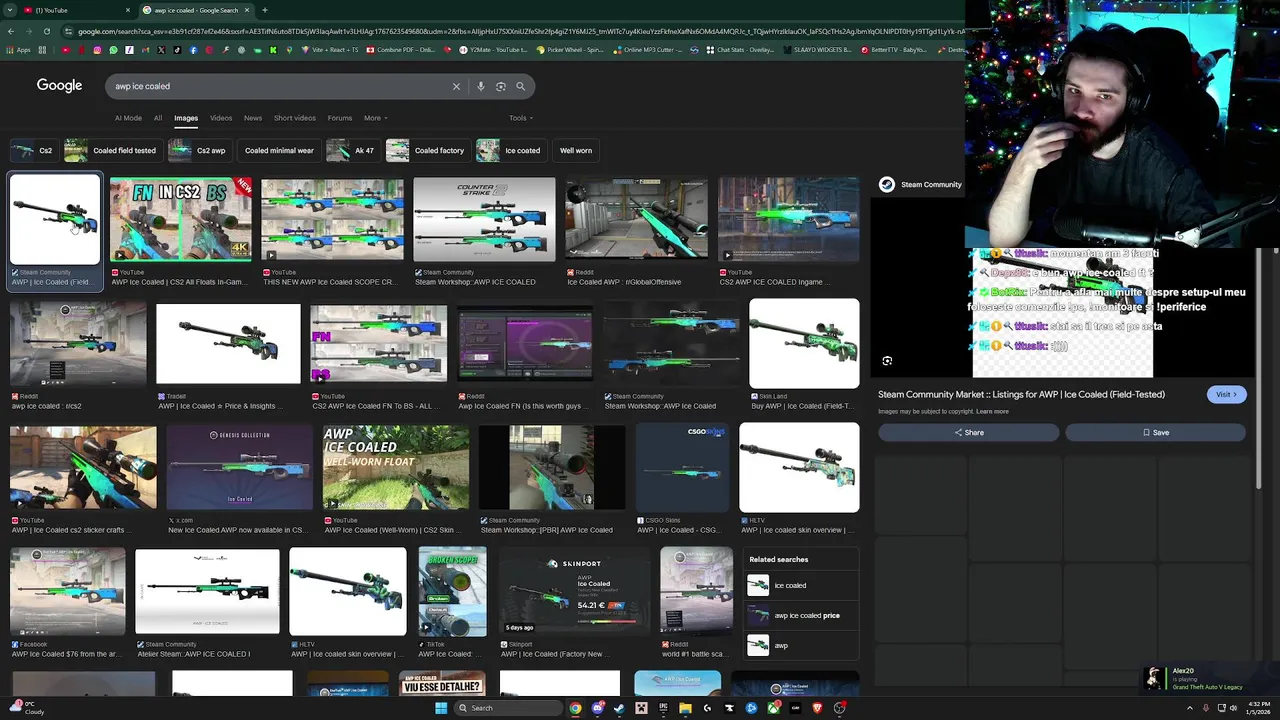Apply the Ice coated filter chip
Viewport: 1280px width, 720px height.
coord(511,150)
